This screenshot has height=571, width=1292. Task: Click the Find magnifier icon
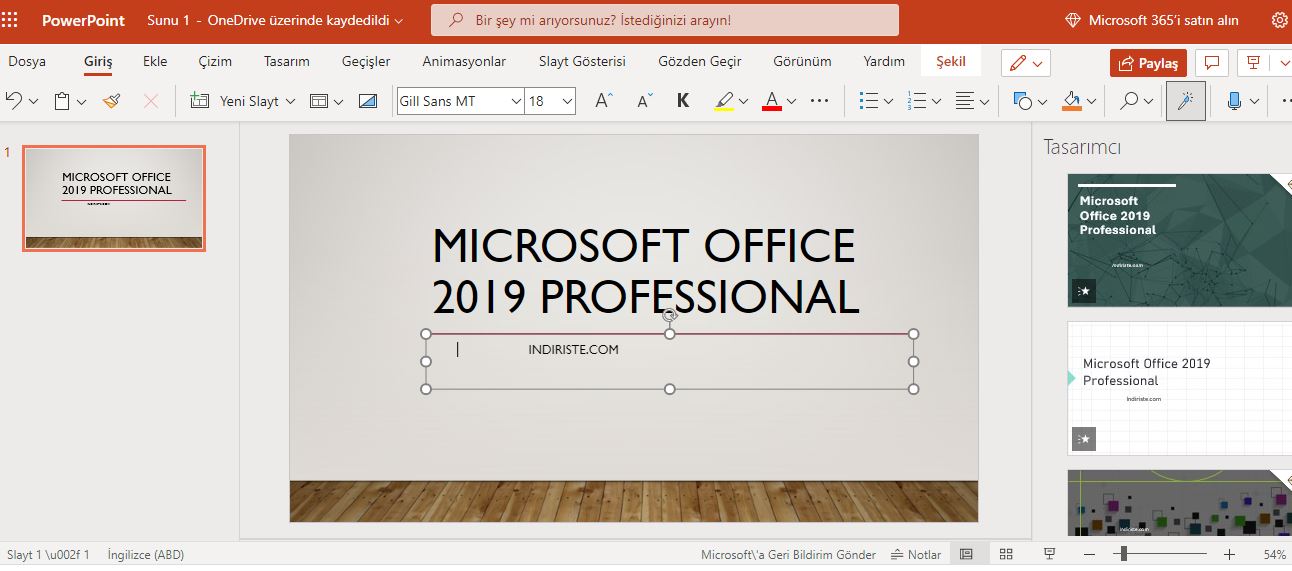[x=1129, y=101]
